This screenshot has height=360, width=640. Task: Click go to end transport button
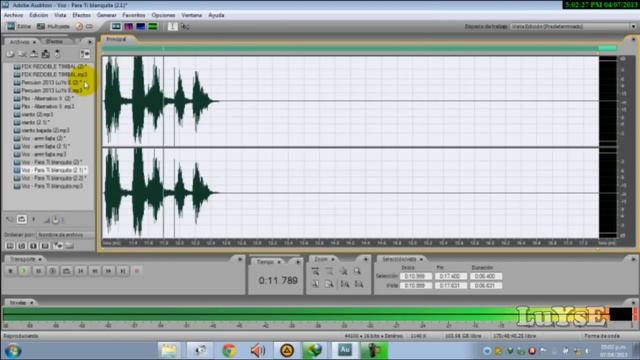click(123, 271)
